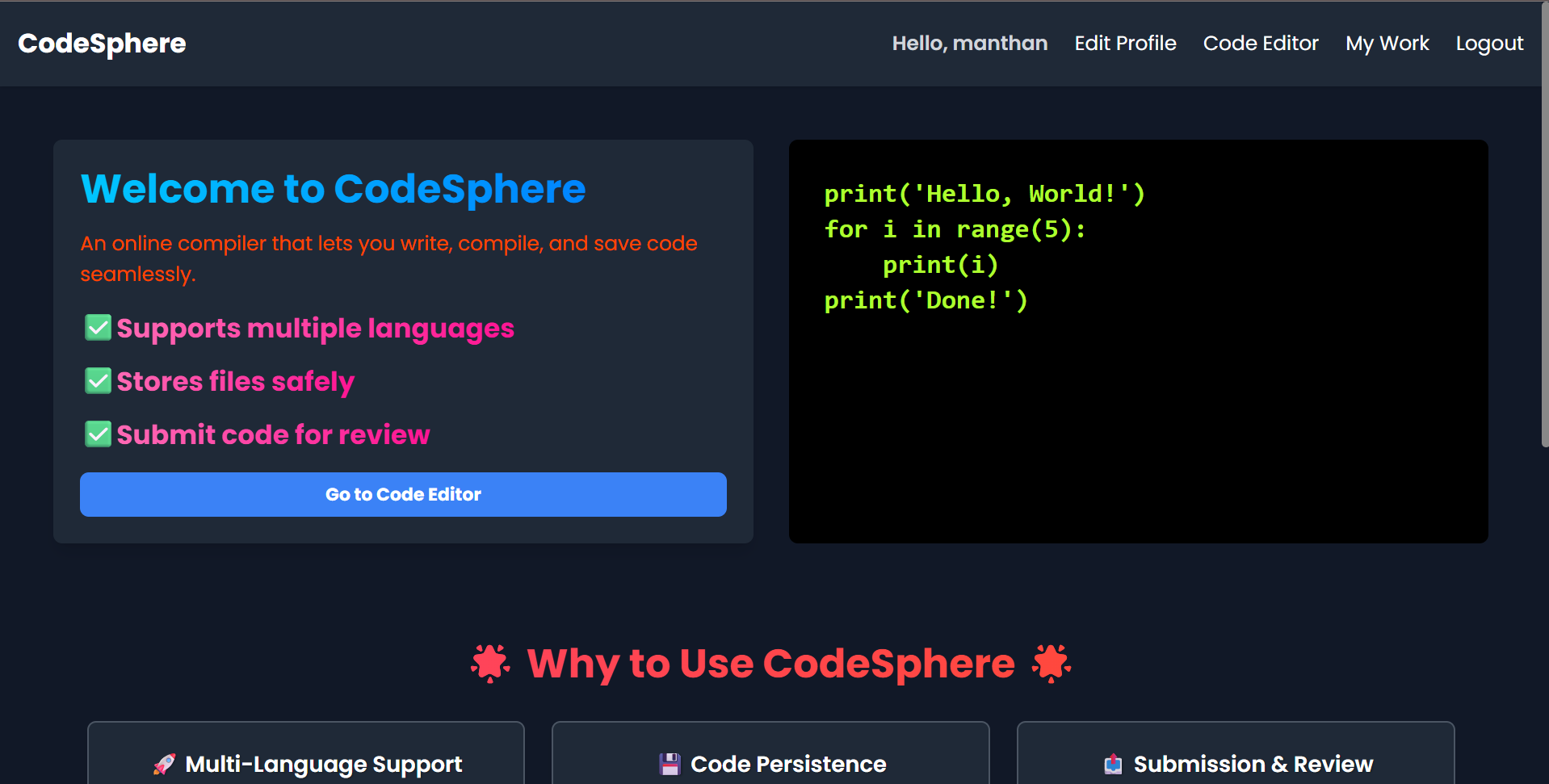
Task: Click the blue Go to Code Editor button
Action: 403,494
